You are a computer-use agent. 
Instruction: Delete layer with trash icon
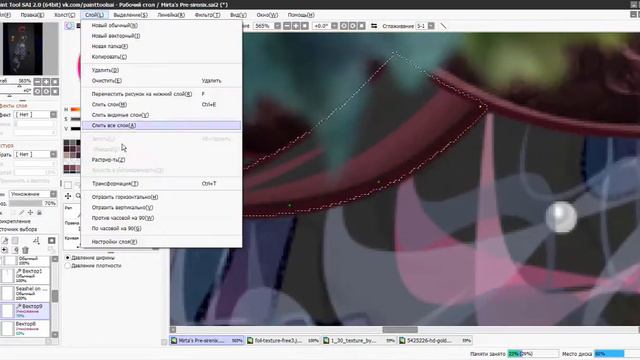pos(25,250)
